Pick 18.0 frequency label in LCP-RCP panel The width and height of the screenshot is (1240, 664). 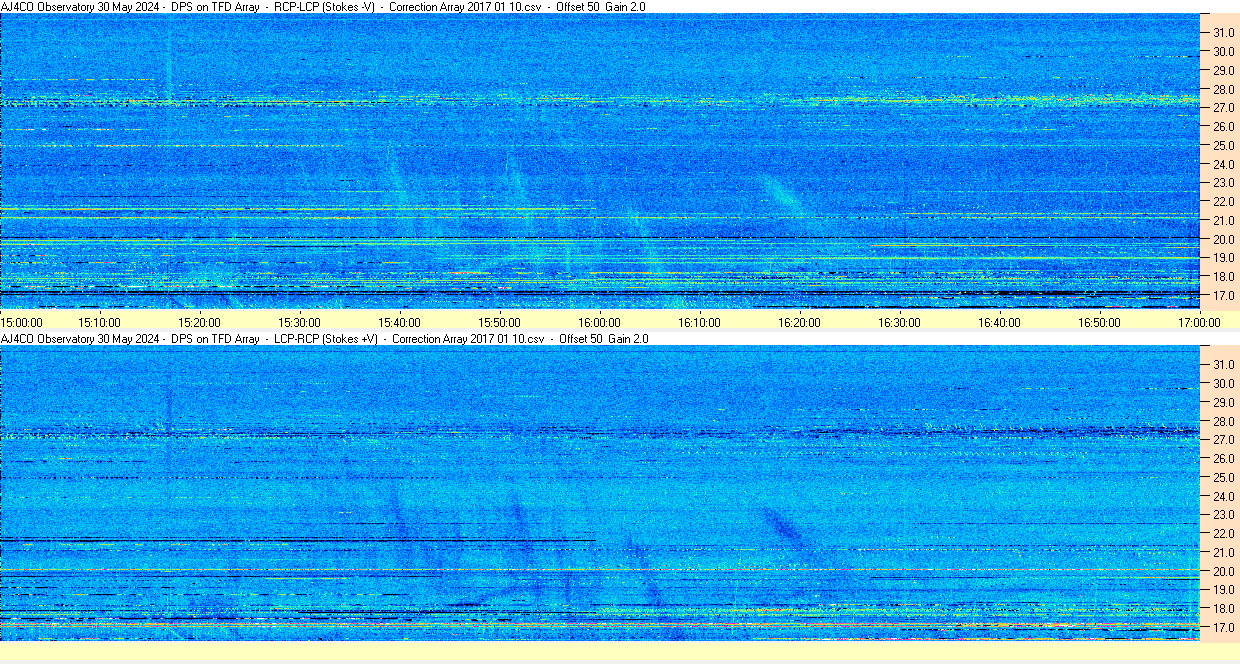point(1224,609)
